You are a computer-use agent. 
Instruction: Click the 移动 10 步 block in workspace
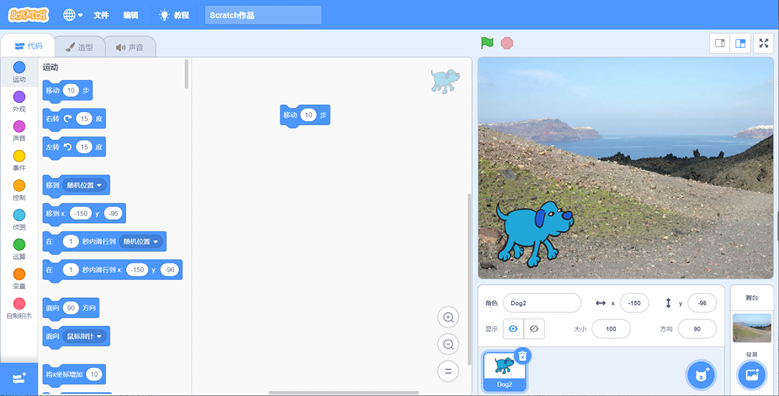(305, 115)
